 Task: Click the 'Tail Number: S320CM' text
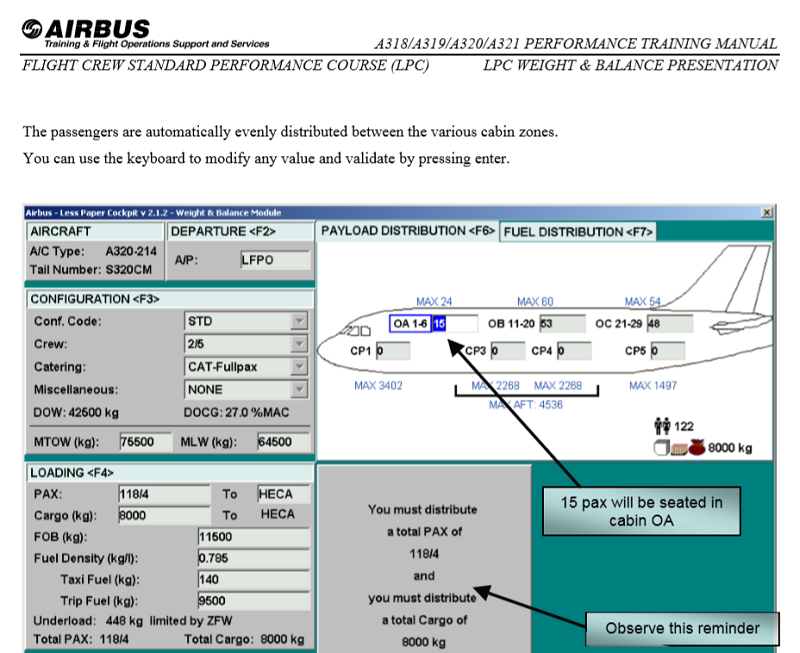point(91,270)
